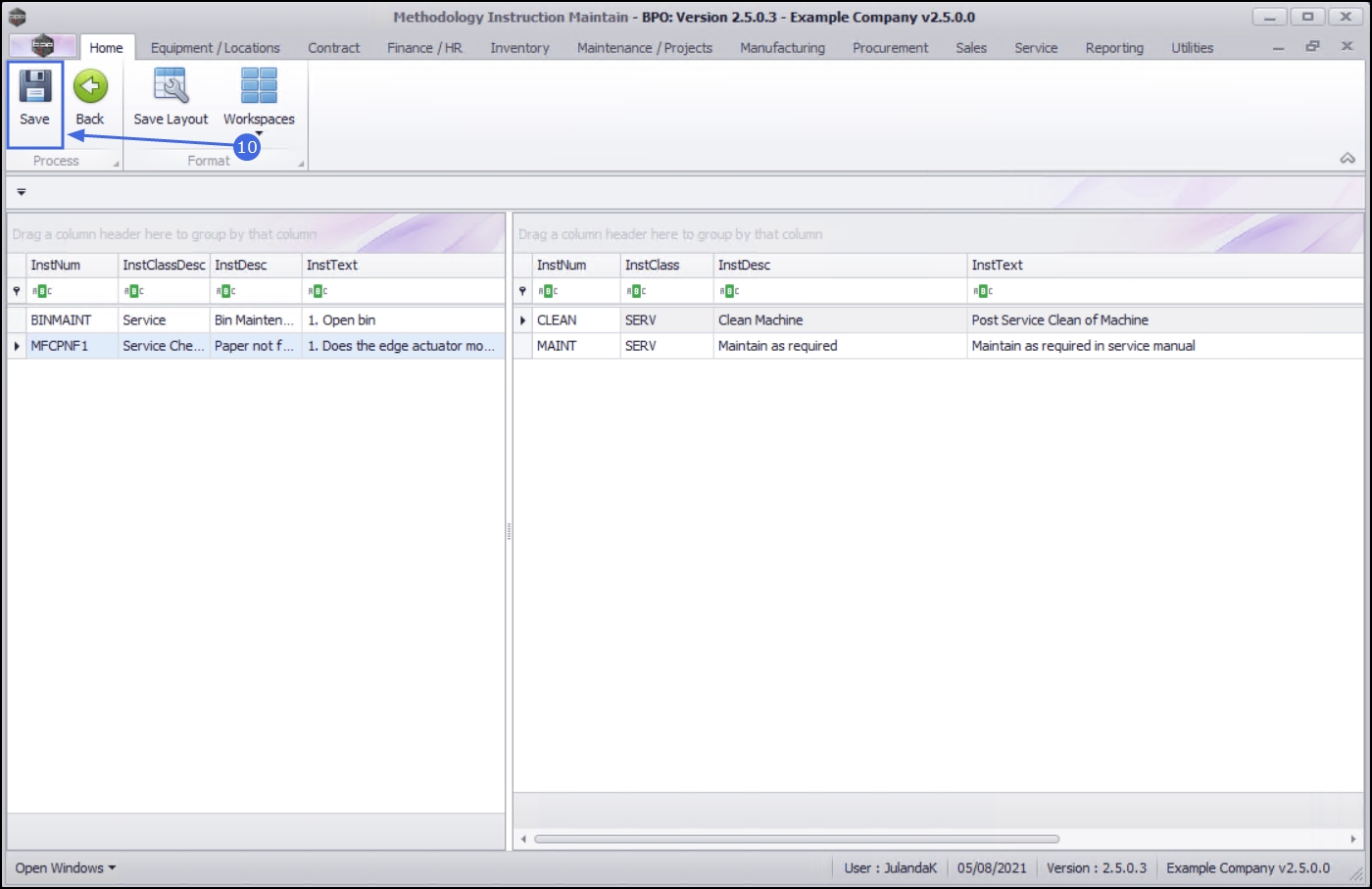Screen dimensions: 1372x889
Task: Open the Manufacturing tab
Action: point(782,47)
